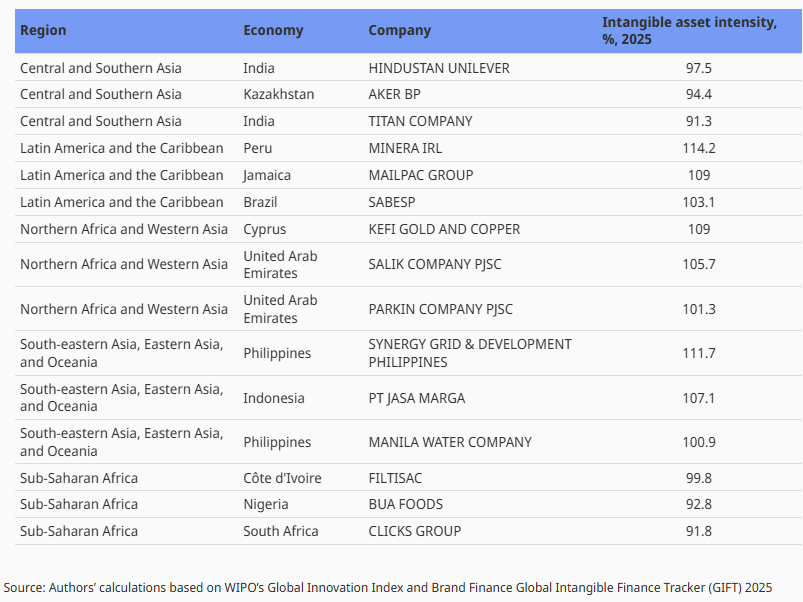Click the Brazil economy cell
803x602 pixels.
(x=260, y=202)
